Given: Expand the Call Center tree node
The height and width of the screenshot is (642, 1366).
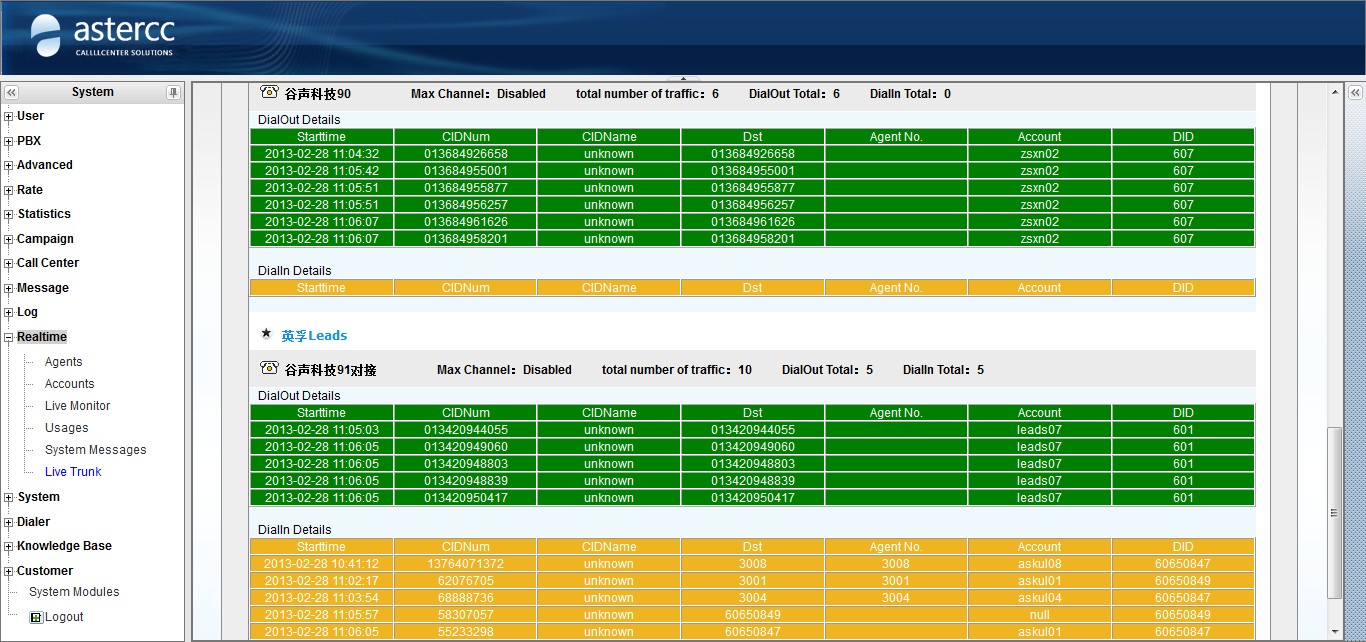Looking at the screenshot, I should tap(9, 264).
